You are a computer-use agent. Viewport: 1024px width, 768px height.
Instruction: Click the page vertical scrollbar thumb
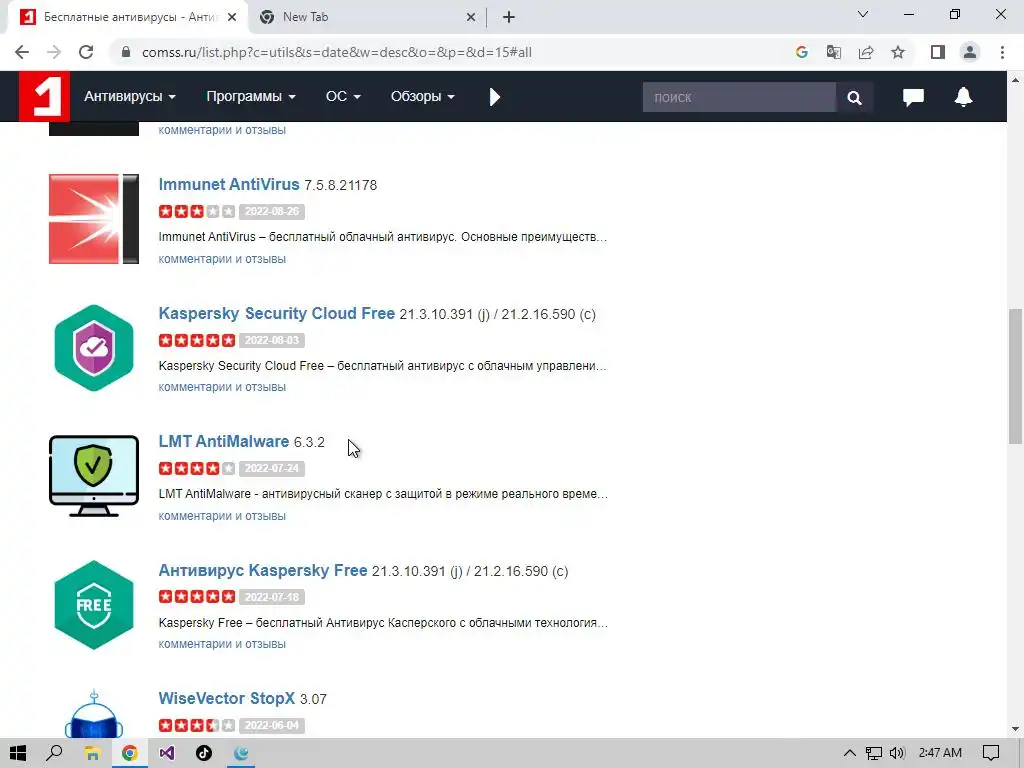[x=1015, y=376]
